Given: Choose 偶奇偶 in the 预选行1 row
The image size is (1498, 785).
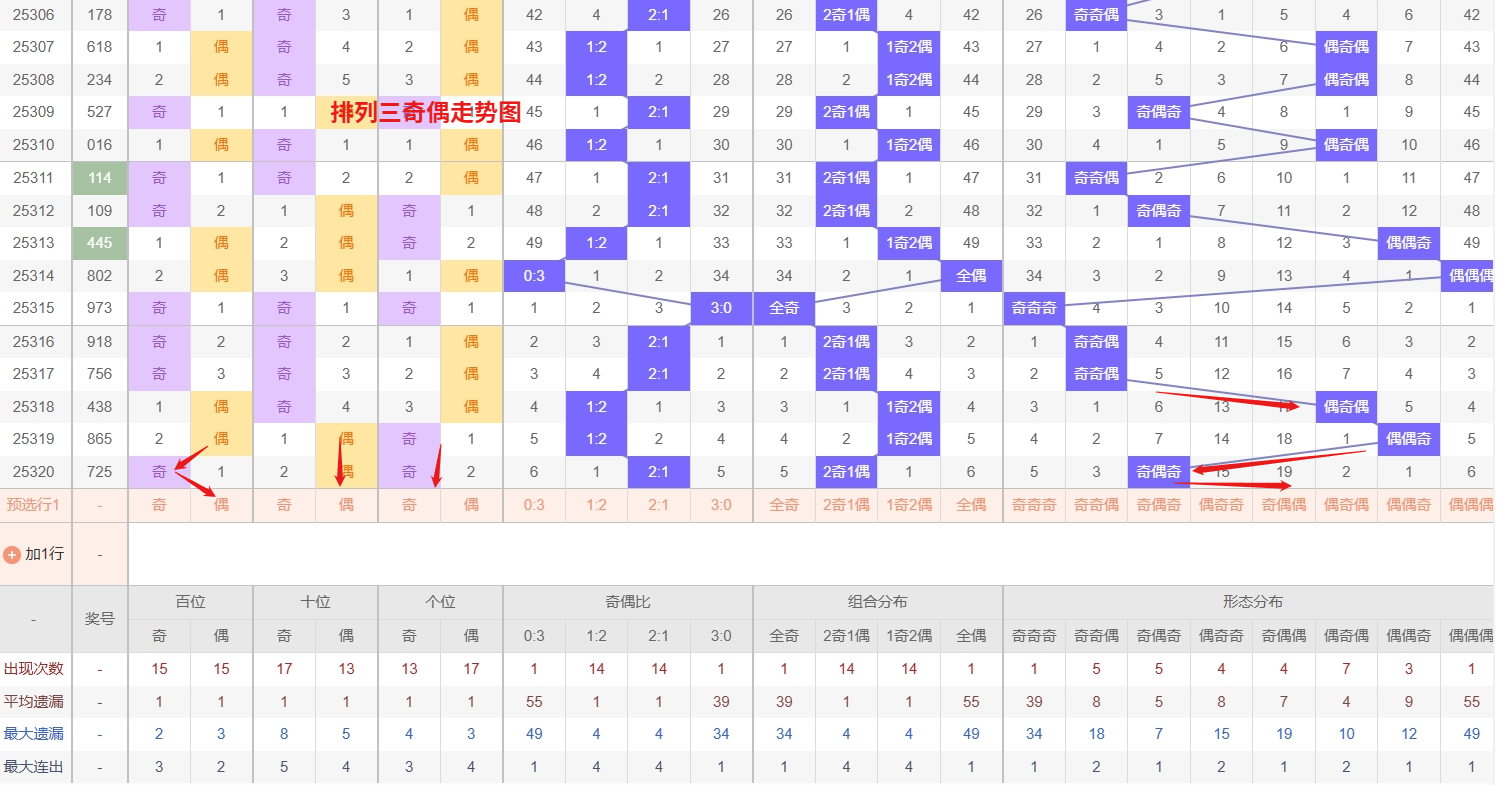Looking at the screenshot, I should [1346, 505].
